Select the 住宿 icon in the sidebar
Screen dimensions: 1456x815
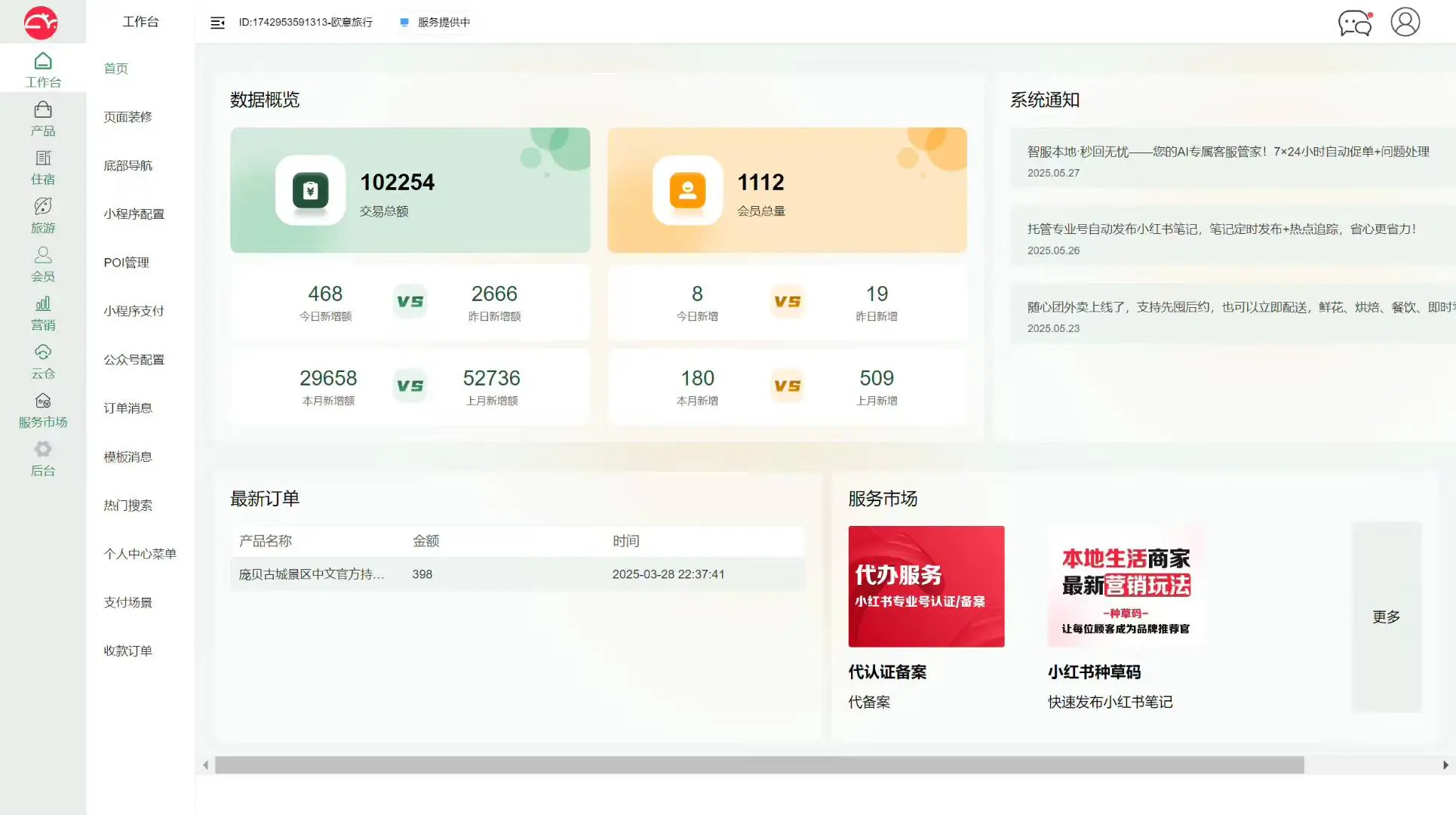pos(43,167)
